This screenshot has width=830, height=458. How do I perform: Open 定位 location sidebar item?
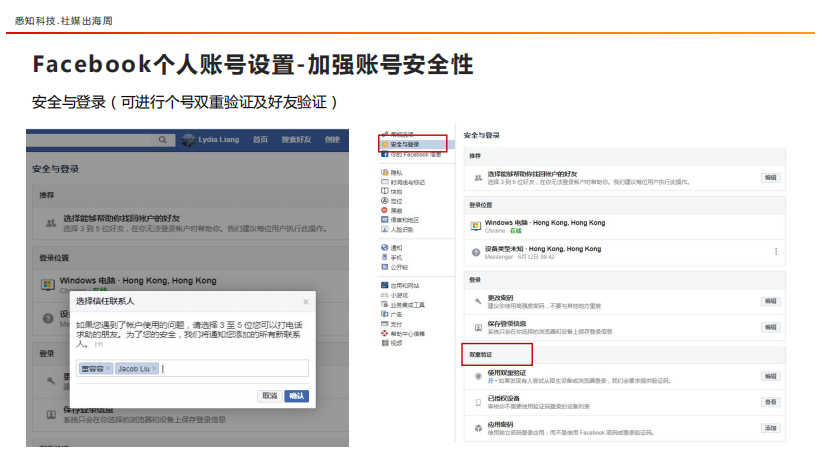(392, 201)
